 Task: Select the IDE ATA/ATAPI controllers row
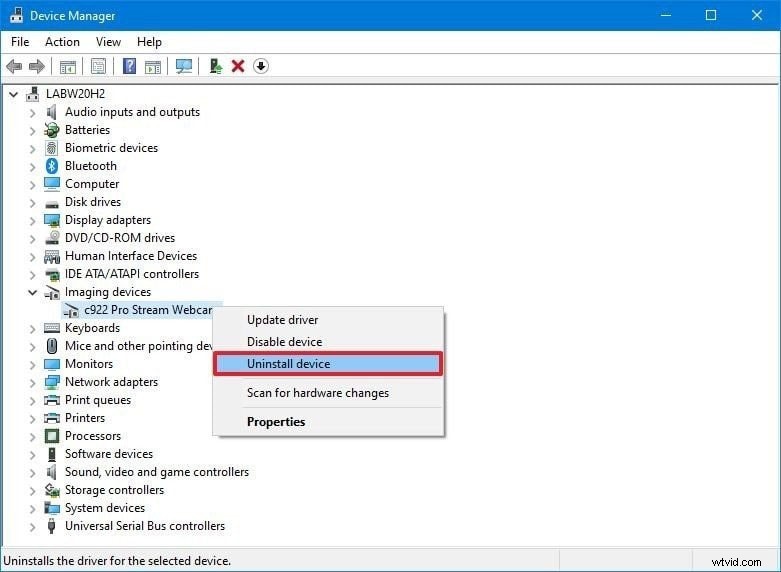tap(131, 274)
